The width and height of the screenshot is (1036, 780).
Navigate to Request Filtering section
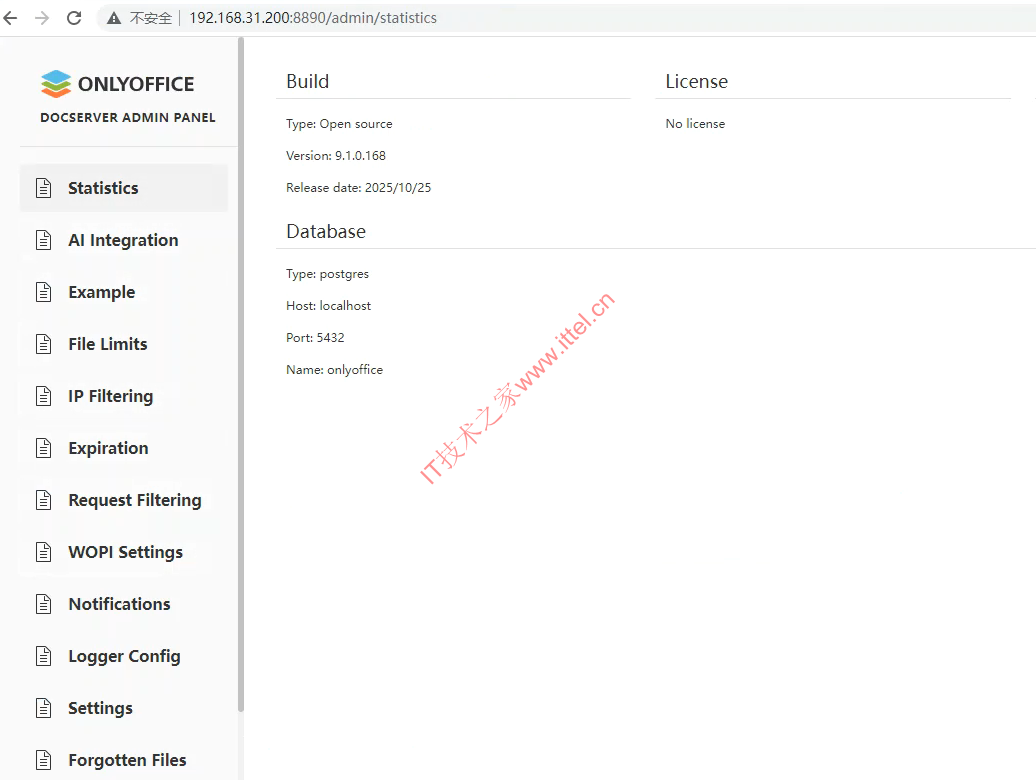click(134, 500)
